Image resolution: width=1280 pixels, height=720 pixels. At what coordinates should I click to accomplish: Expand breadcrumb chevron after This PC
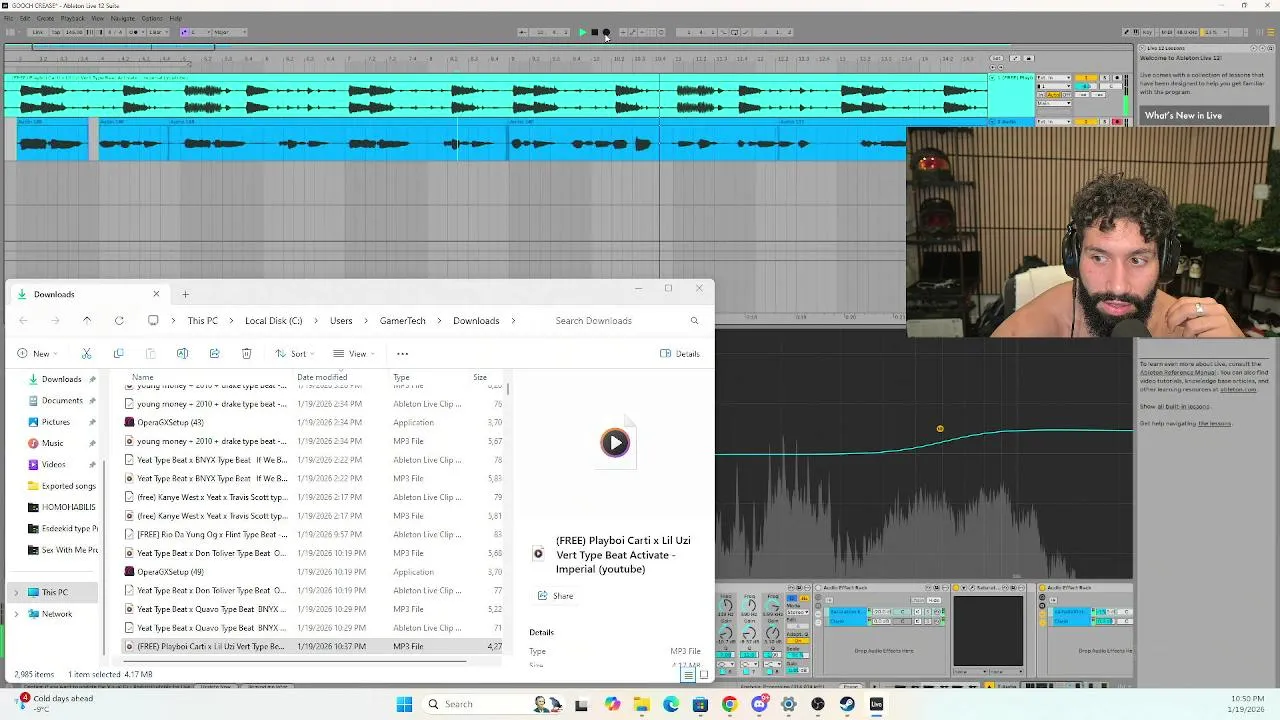pyautogui.click(x=231, y=321)
